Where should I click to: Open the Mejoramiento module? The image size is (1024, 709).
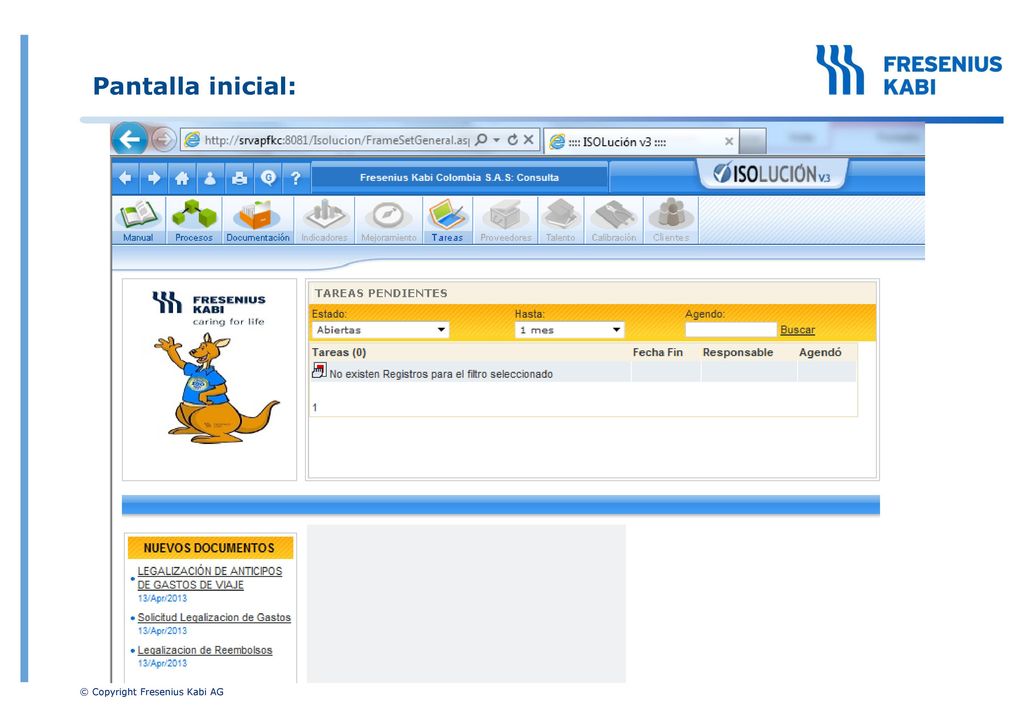click(389, 221)
